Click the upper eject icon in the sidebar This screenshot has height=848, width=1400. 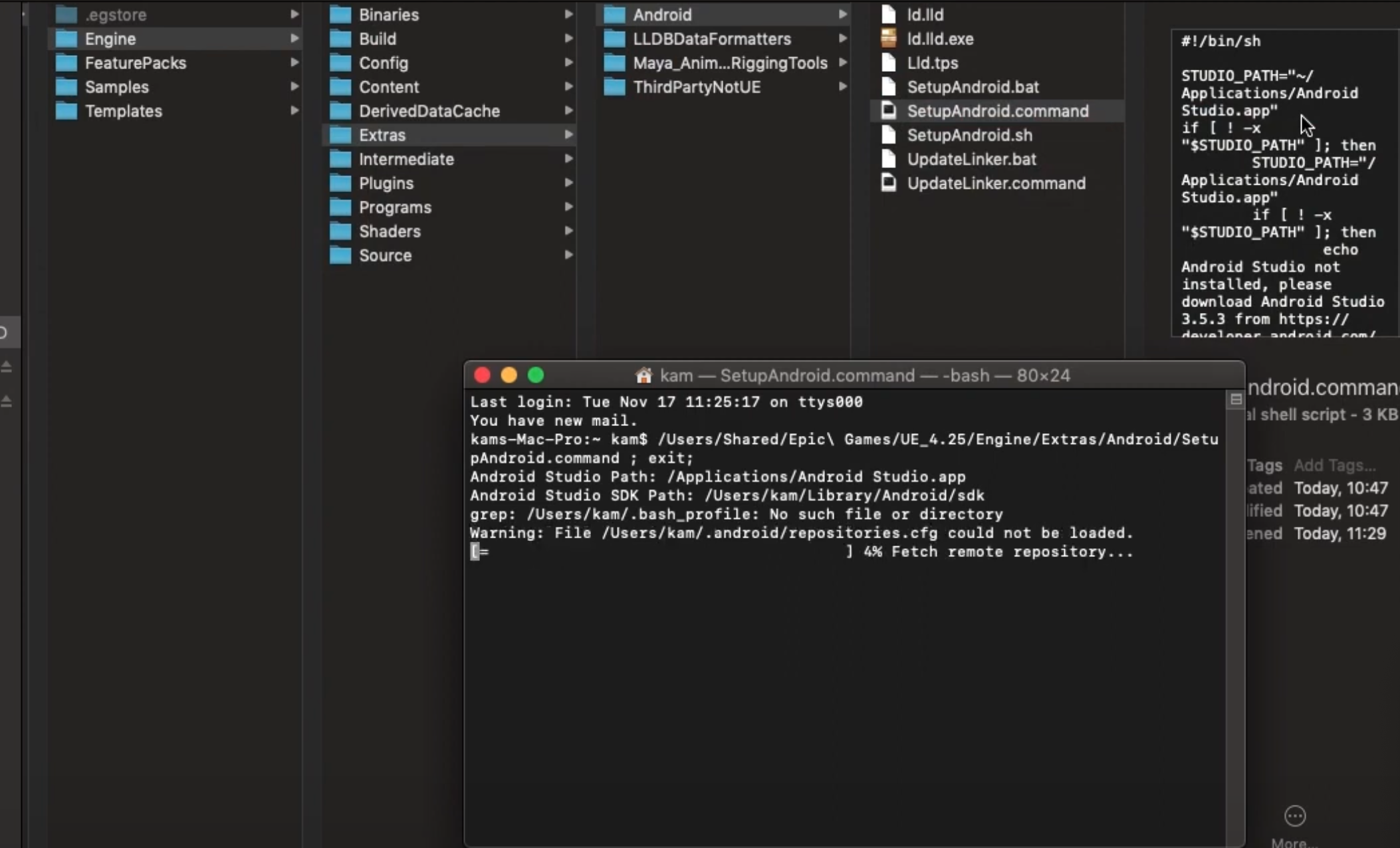pos(7,366)
